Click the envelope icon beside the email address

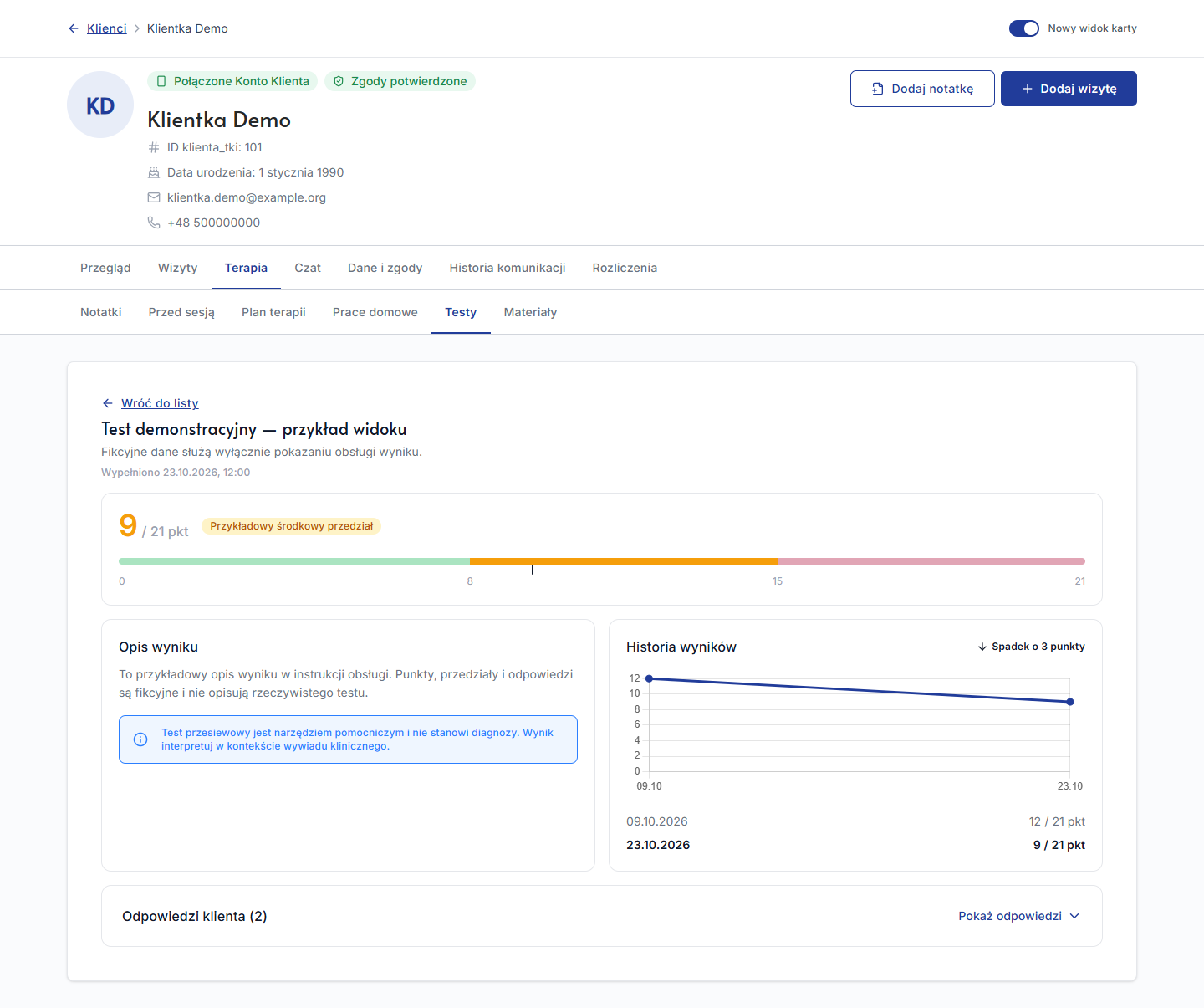point(154,197)
